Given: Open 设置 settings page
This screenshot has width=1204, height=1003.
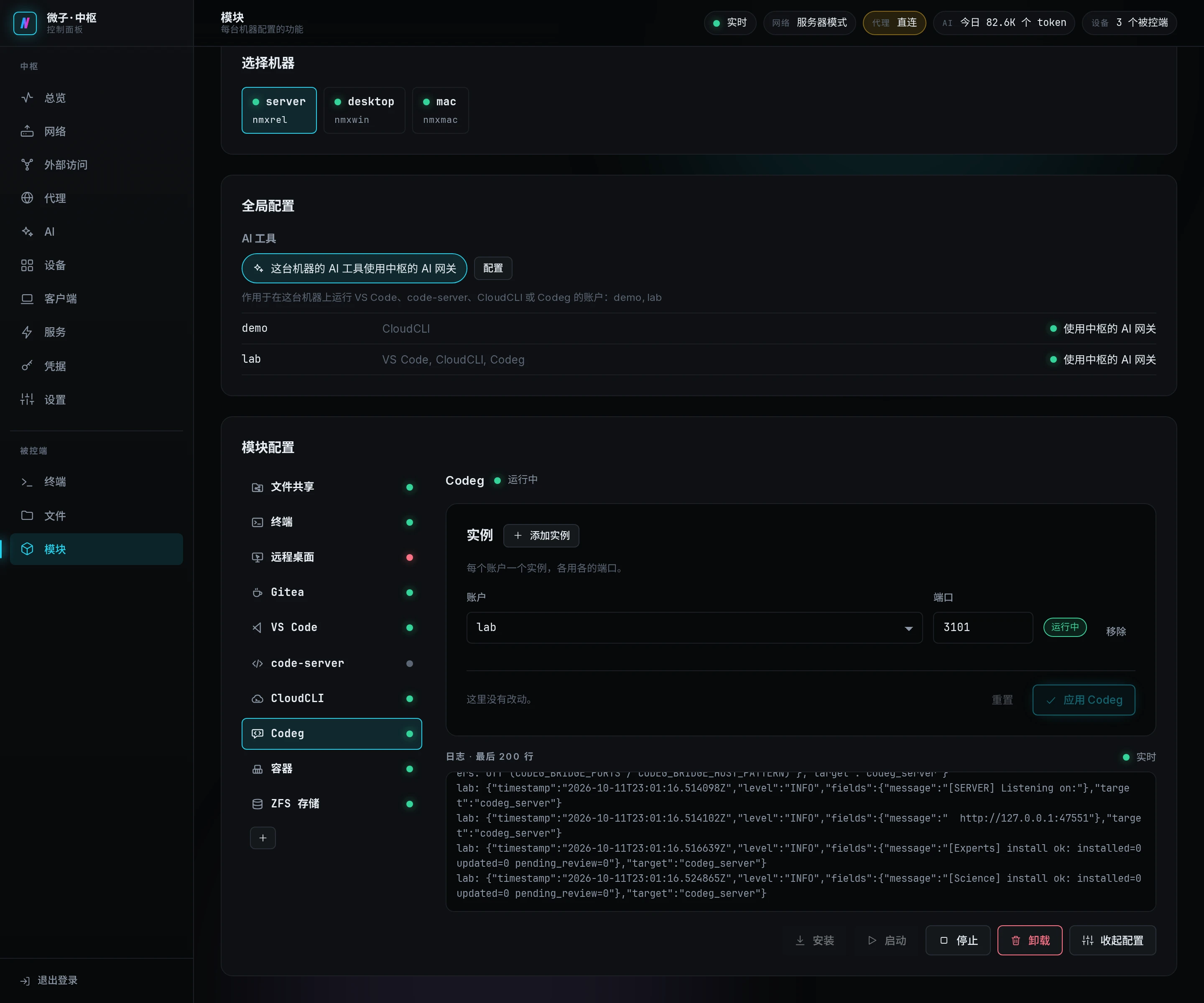Looking at the screenshot, I should 96,400.
